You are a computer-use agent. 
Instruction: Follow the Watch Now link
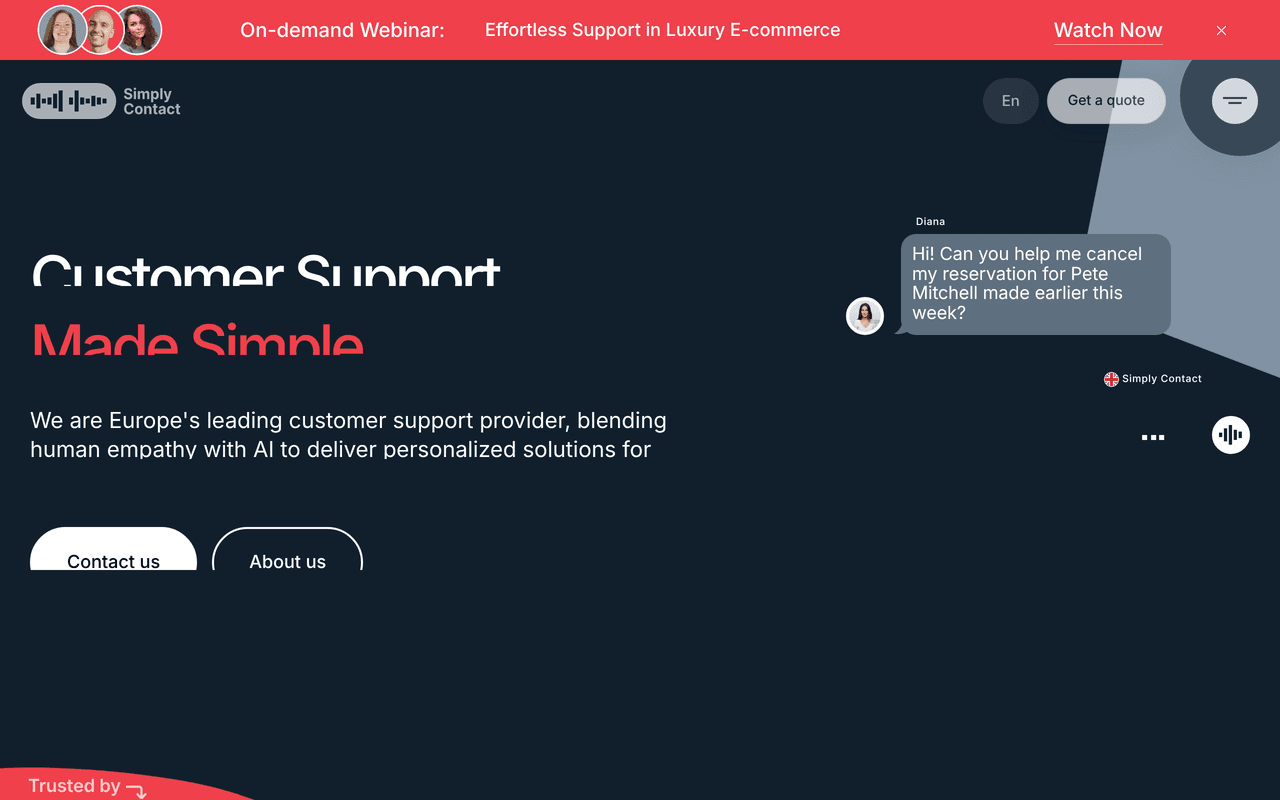[x=1108, y=31]
